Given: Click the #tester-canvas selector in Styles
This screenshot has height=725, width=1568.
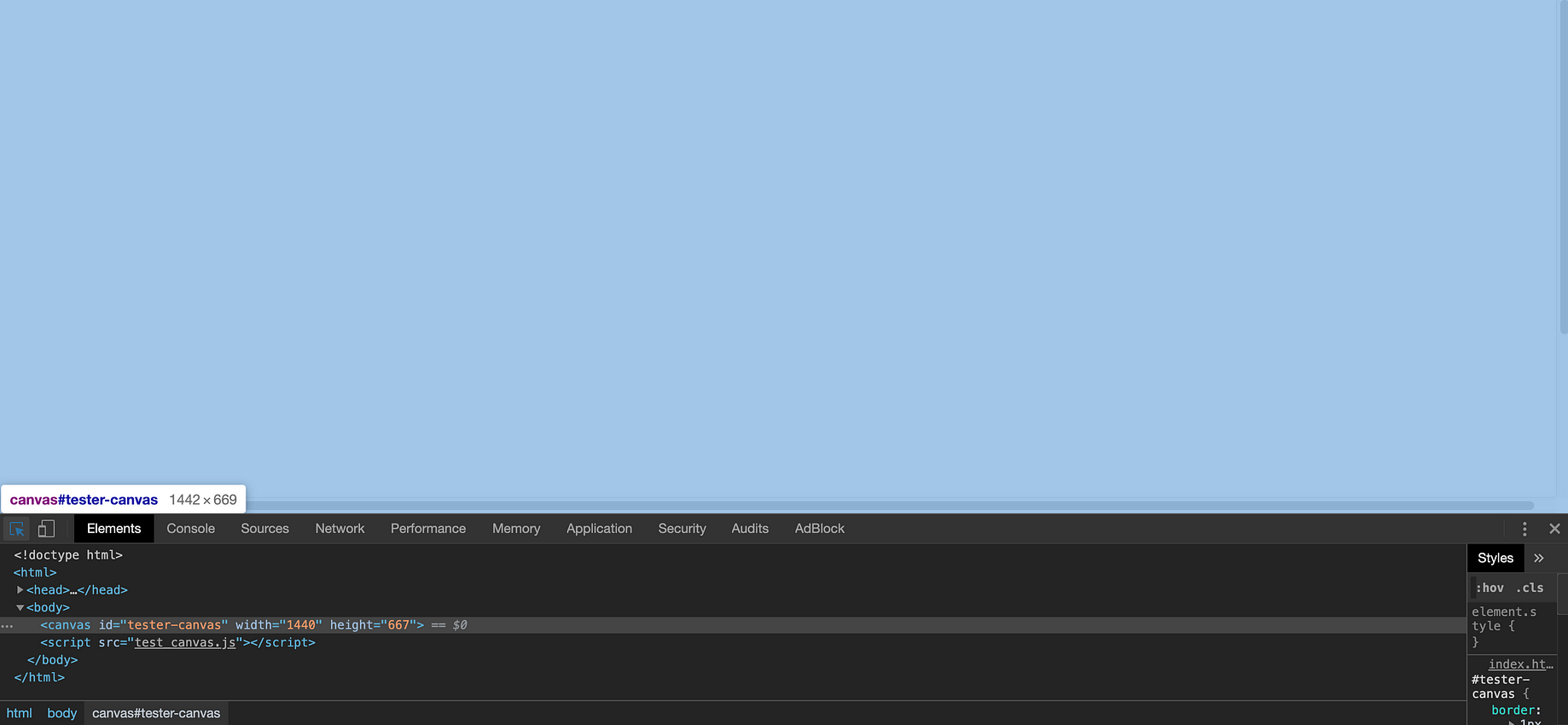Looking at the screenshot, I should 1501,687.
